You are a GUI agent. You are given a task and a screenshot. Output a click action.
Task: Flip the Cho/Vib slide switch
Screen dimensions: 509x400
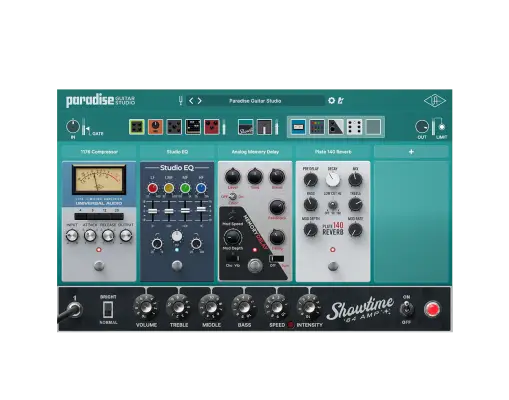point(233,258)
